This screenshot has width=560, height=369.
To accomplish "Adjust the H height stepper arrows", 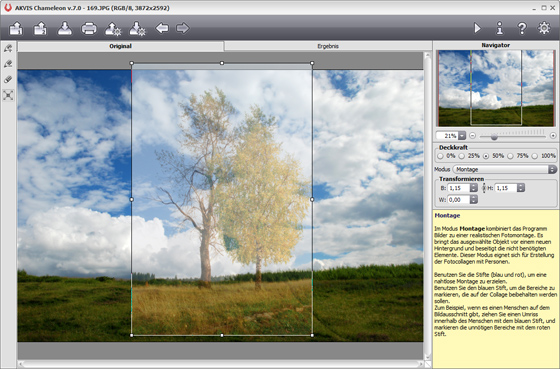I will coord(521,188).
